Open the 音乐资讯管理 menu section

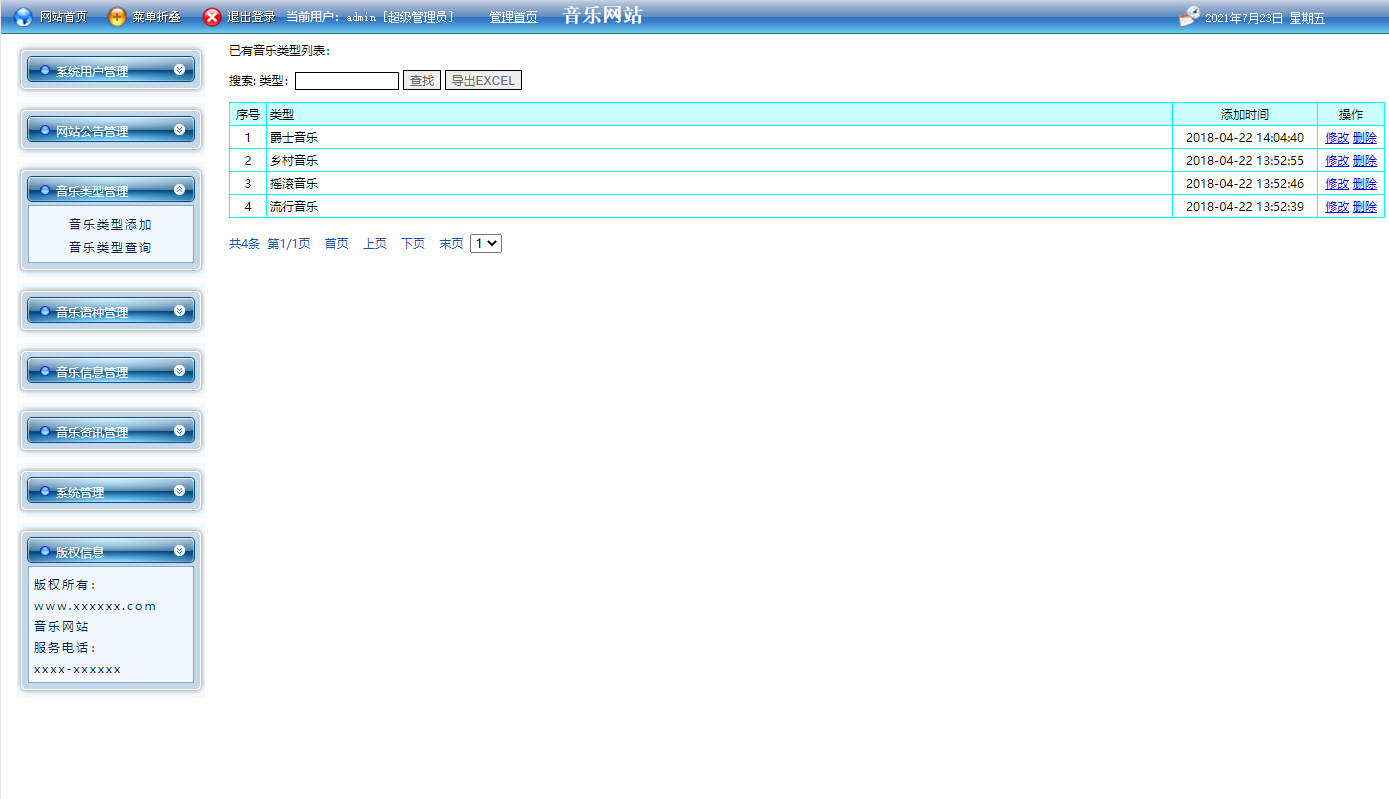point(111,431)
